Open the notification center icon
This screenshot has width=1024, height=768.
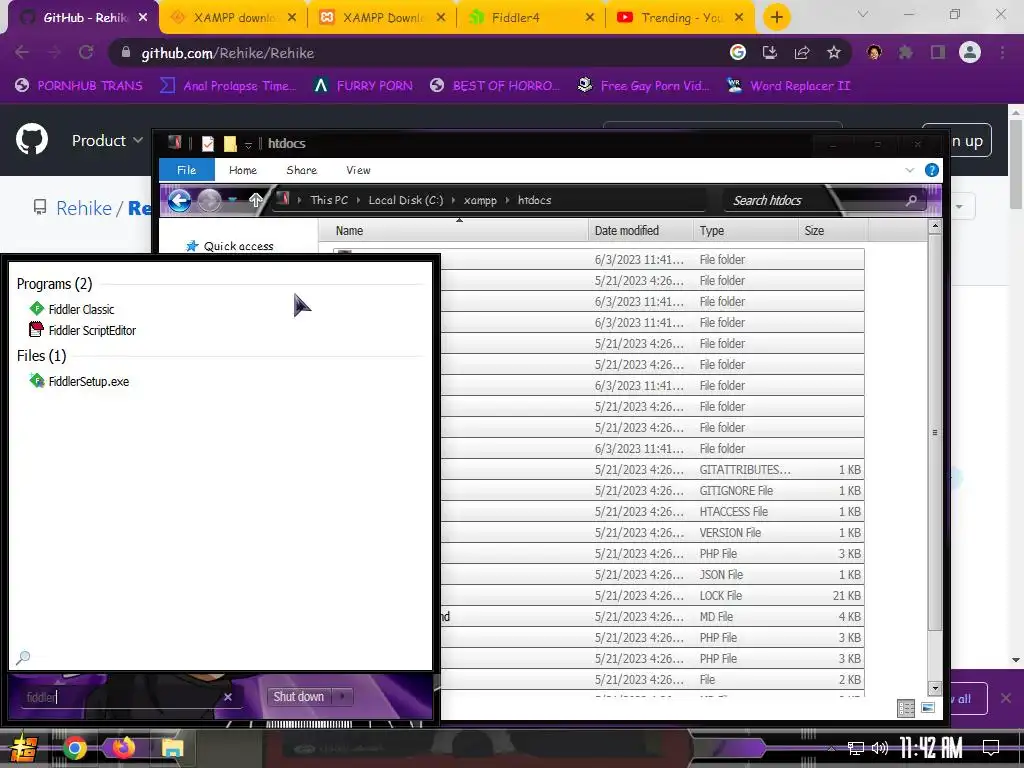(x=991, y=748)
